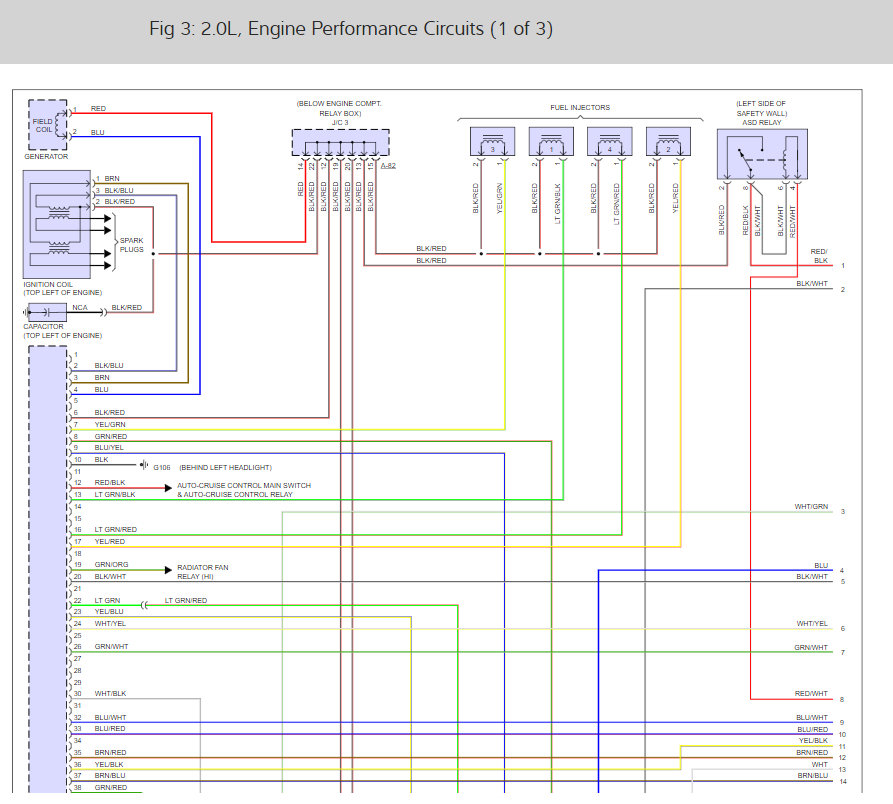
Task: Click the pin 17 'YEL/RED' wire label
Action: [109, 542]
